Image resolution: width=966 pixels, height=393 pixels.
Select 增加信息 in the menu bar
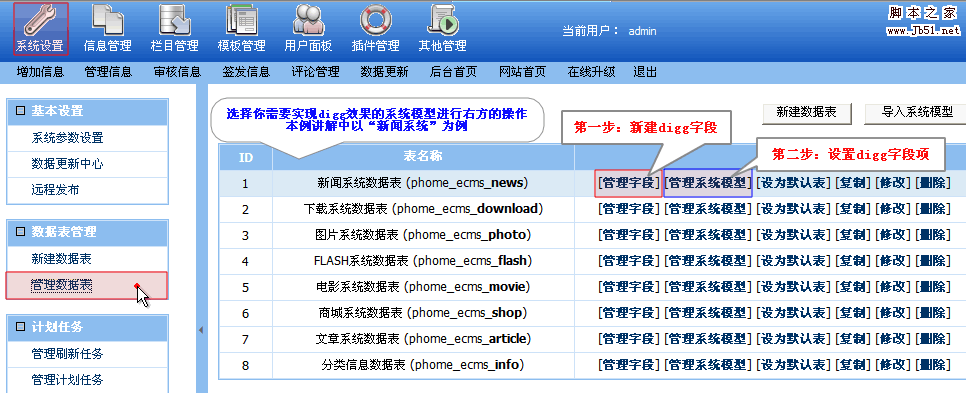(40, 72)
